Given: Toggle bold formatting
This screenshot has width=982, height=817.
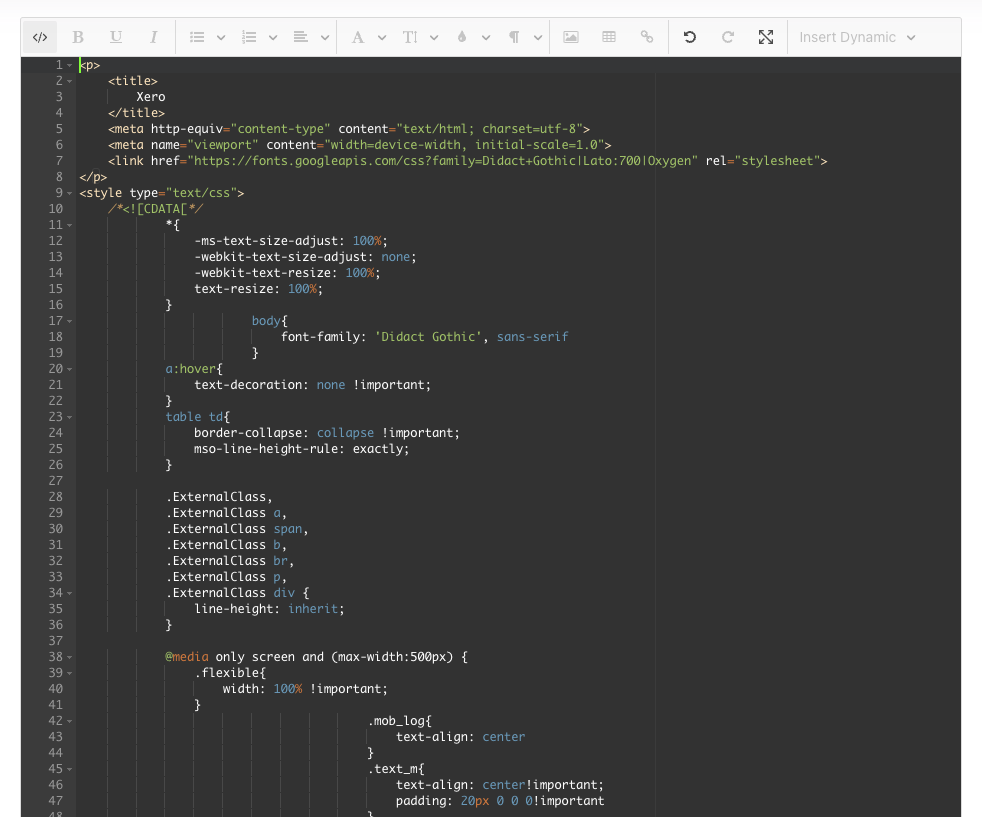Looking at the screenshot, I should tap(77, 36).
